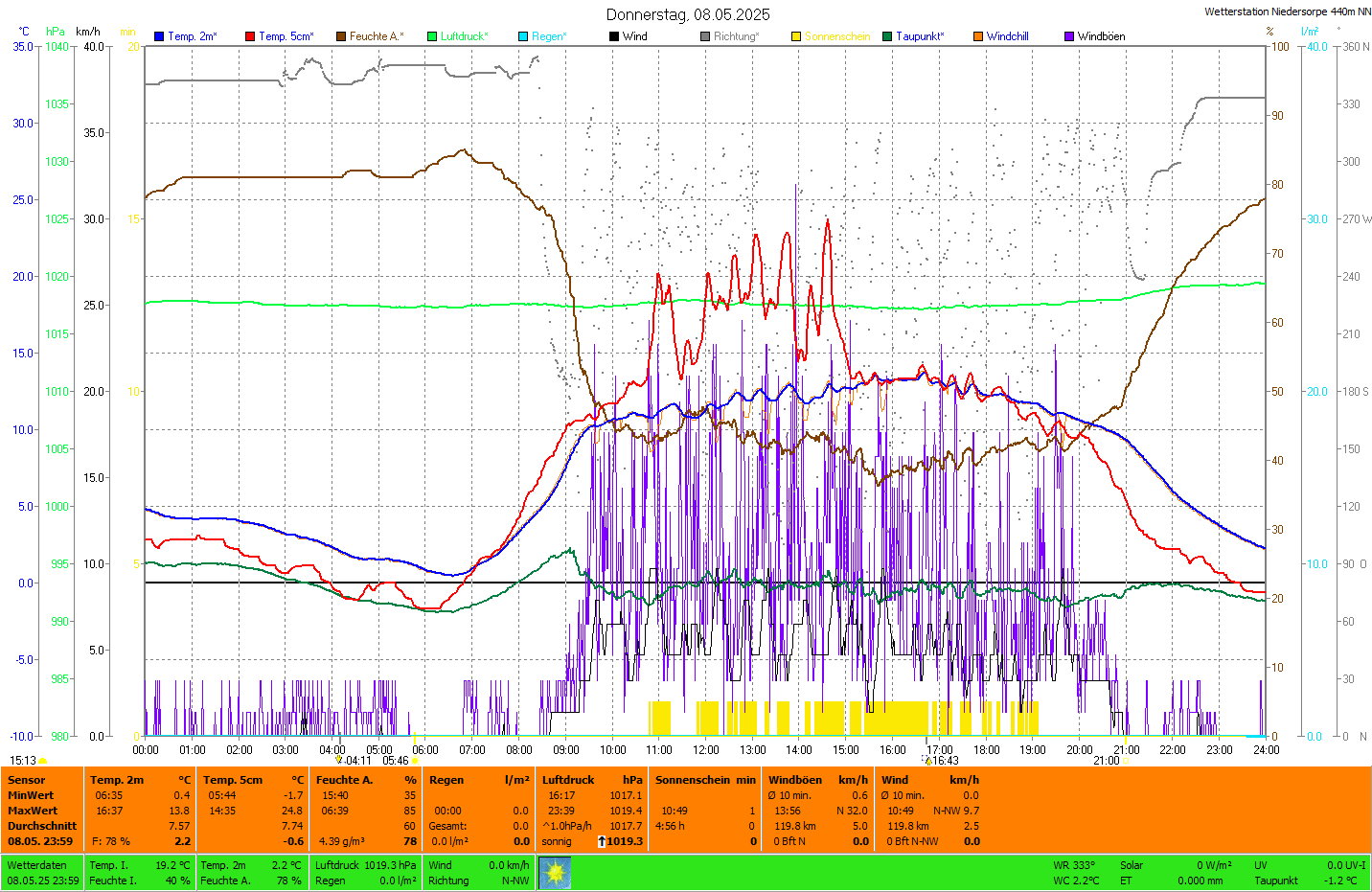Click the blue Temp. 2m legend square

pyautogui.click(x=159, y=36)
